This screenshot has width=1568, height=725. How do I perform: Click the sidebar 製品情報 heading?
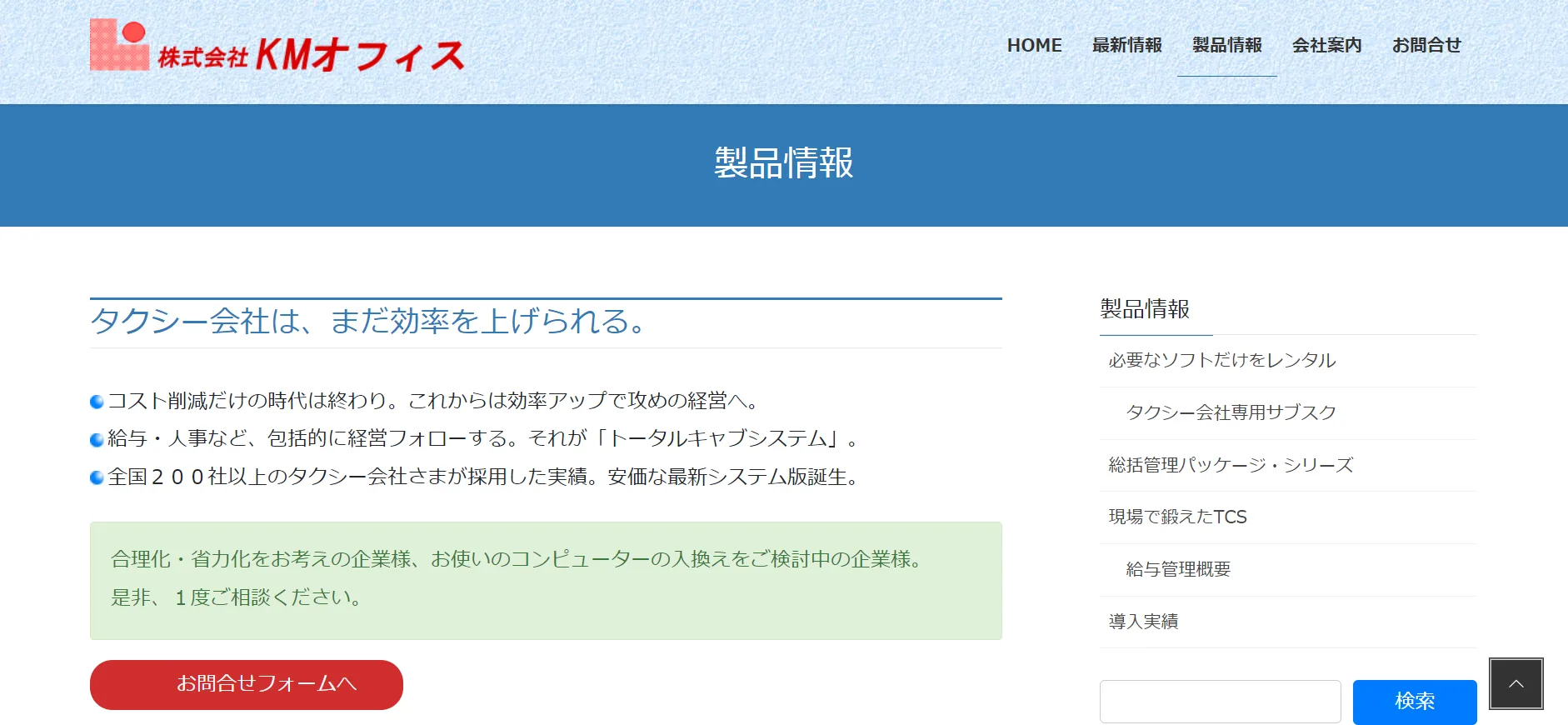1145,309
